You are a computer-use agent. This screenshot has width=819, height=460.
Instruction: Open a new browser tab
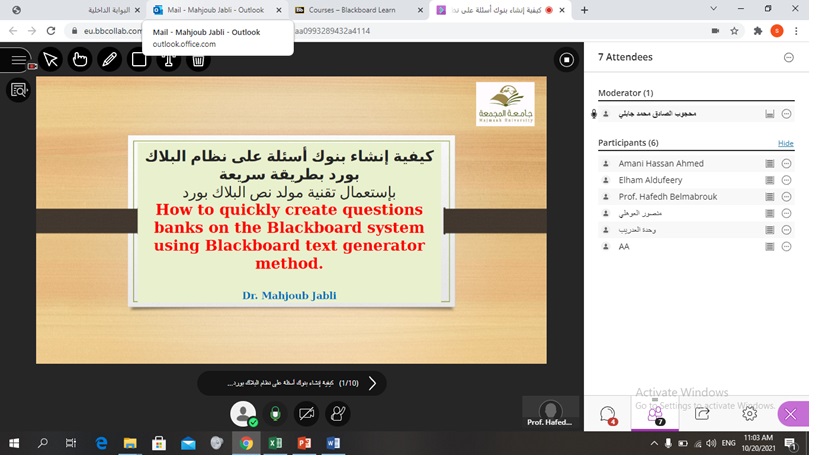tap(584, 10)
